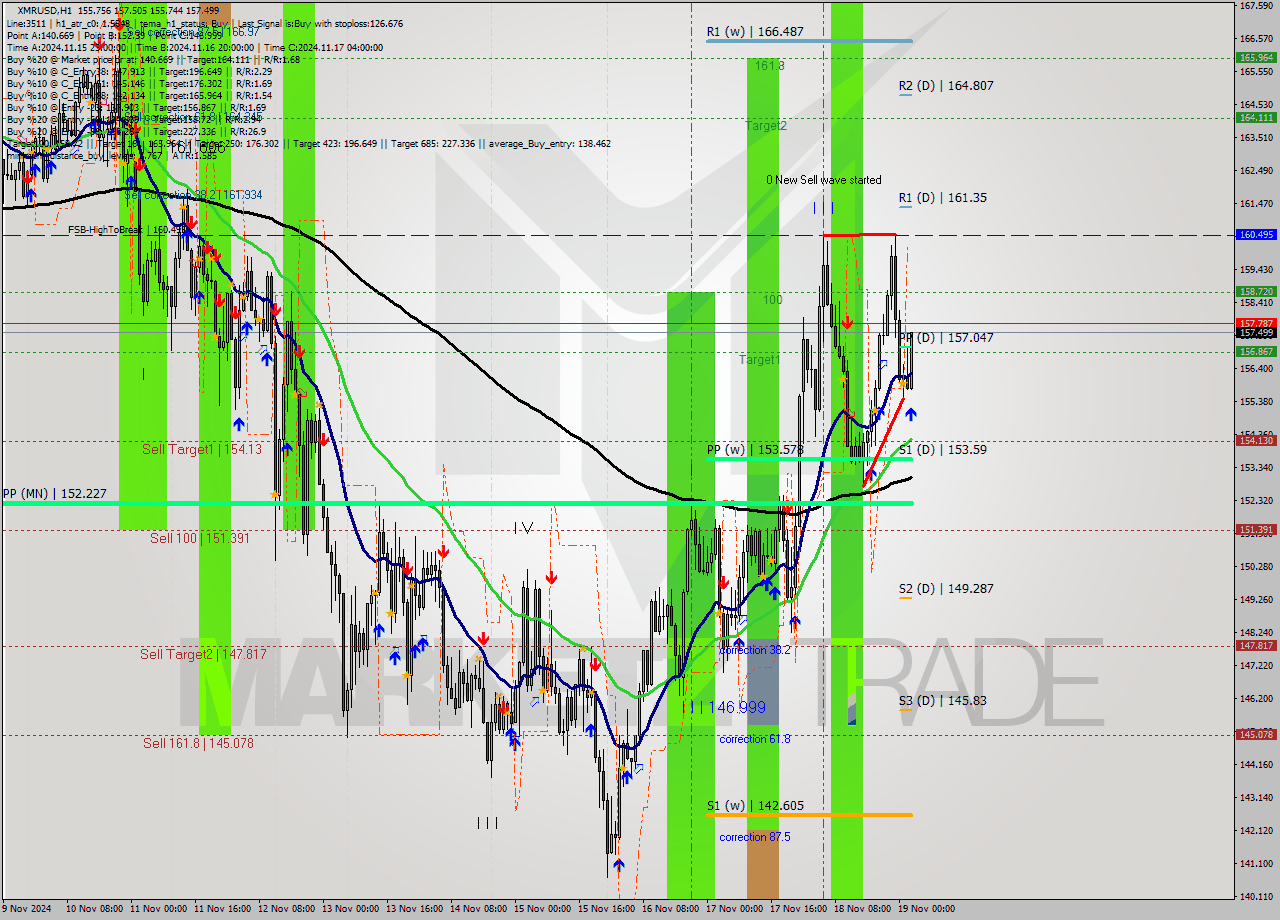This screenshot has width=1280, height=920.
Task: Select the R1 (w) | 166.487 label
Action: pos(754,32)
